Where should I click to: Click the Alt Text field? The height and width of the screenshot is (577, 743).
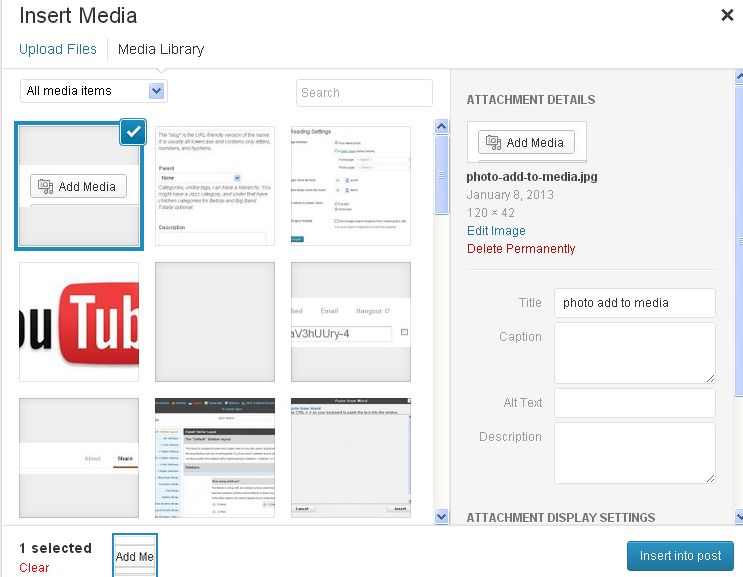[634, 403]
